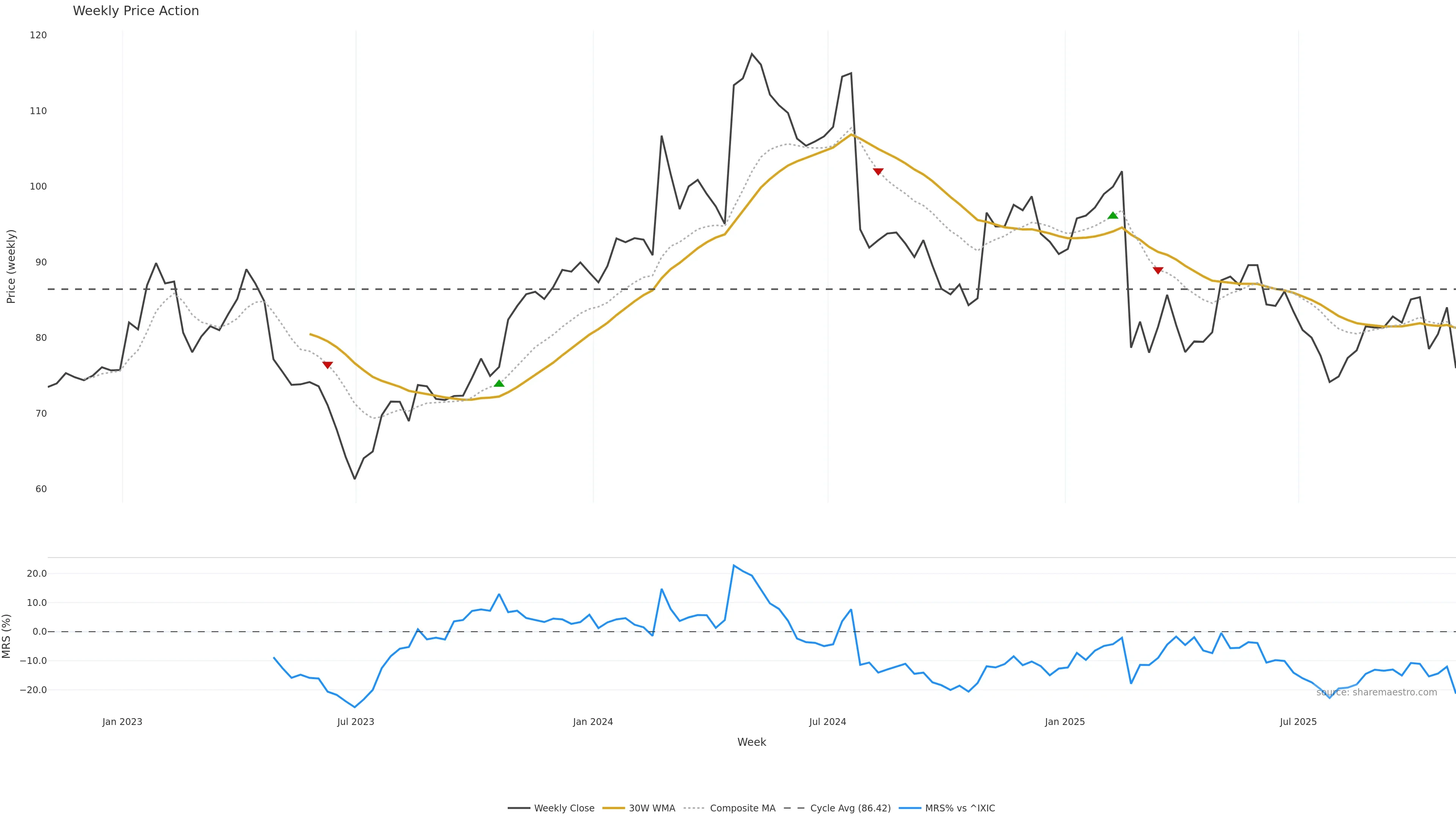Click the gold 30W WMA legend swatch

[613, 808]
